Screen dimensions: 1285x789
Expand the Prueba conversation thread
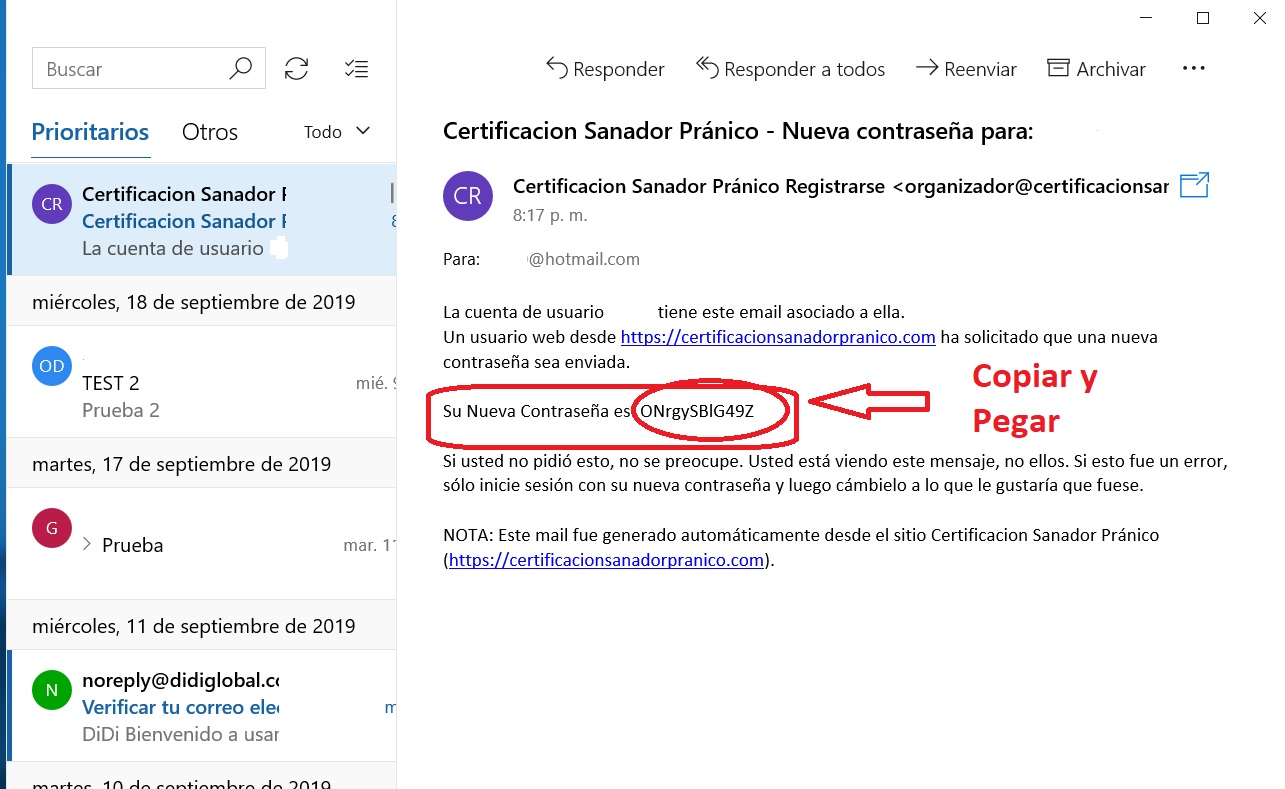coord(87,544)
